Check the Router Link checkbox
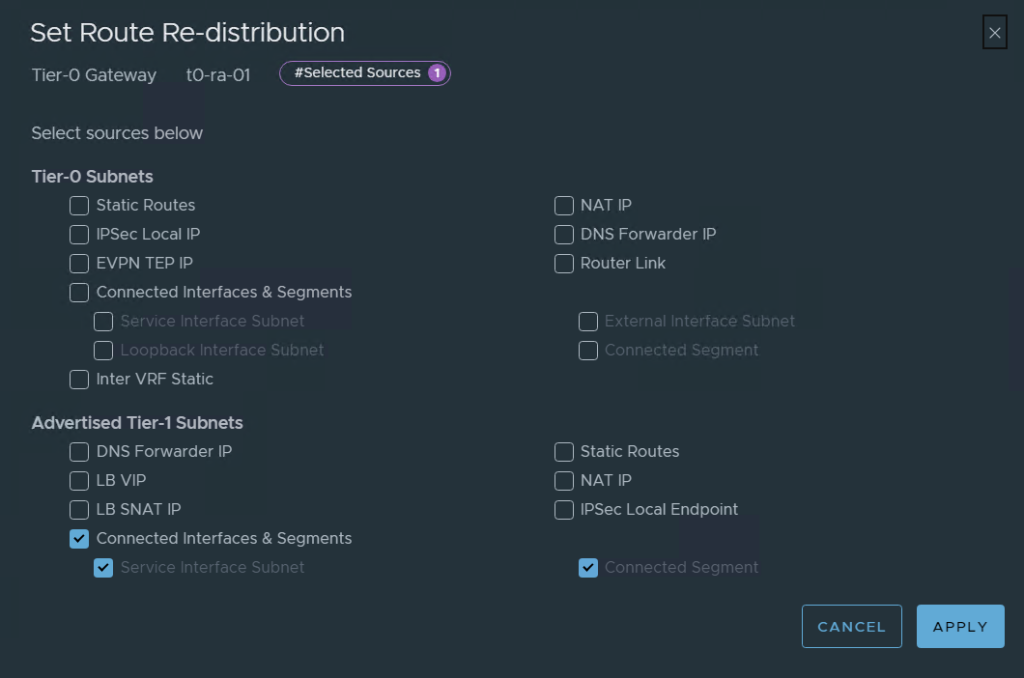1024x678 pixels. (563, 263)
